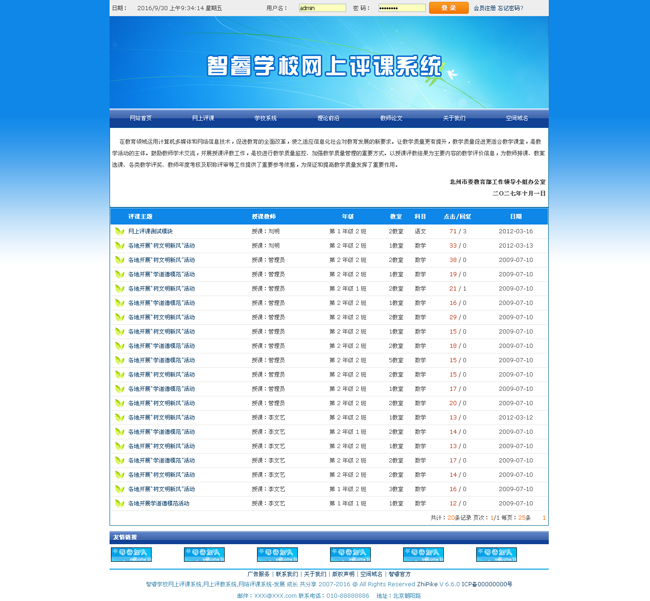Viewport: 650px width, 601px height.
Task: Open the 关于我们 navigation item
Action: 454,118
